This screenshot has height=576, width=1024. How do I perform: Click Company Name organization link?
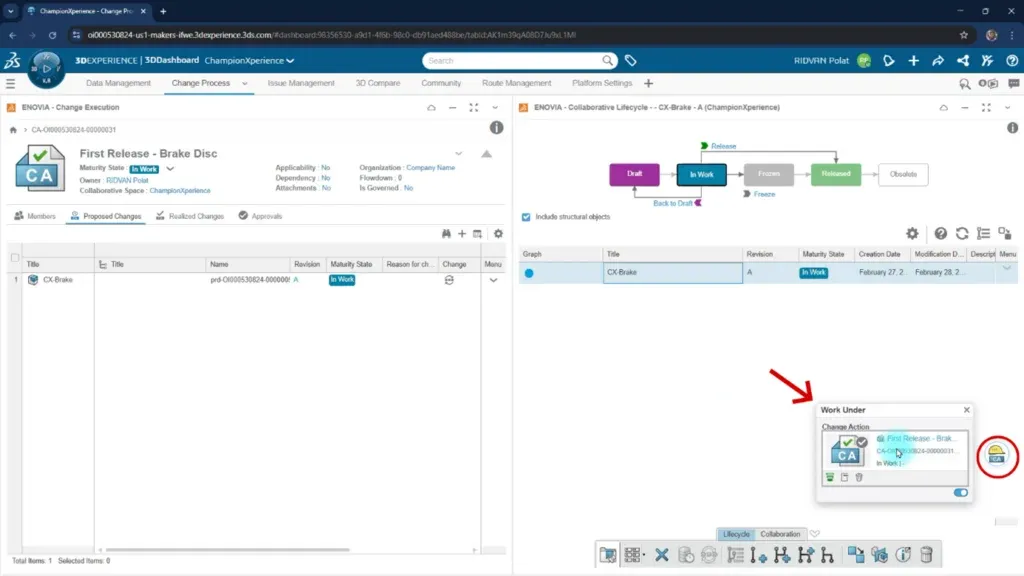tap(430, 168)
